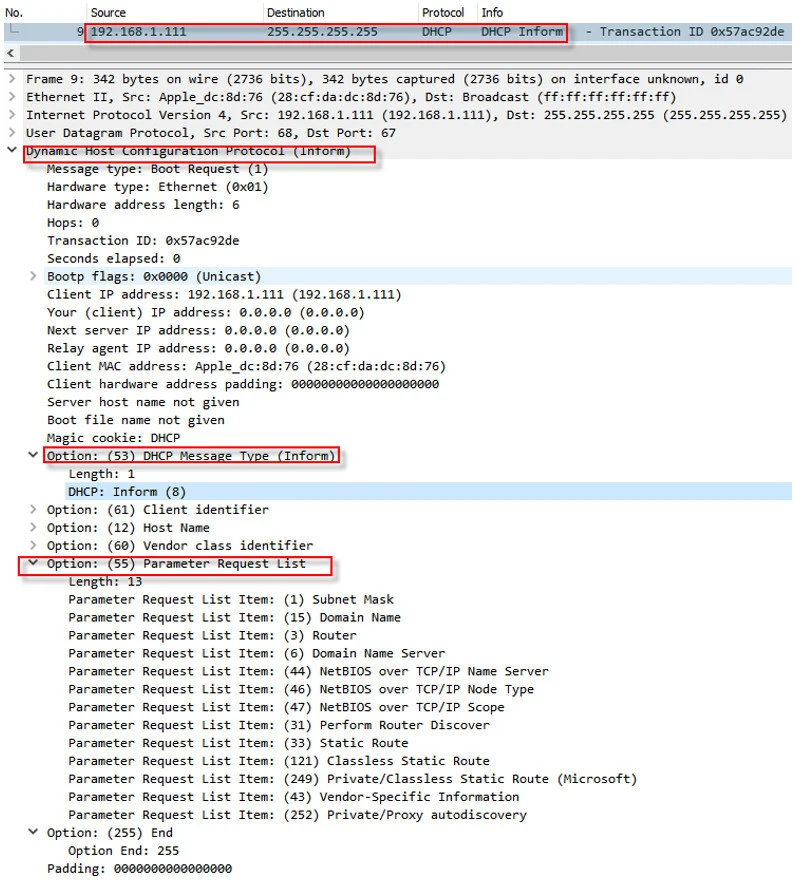Select the DHCP: Inform (8) line
The width and height of the screenshot is (795, 892).
pos(126,492)
